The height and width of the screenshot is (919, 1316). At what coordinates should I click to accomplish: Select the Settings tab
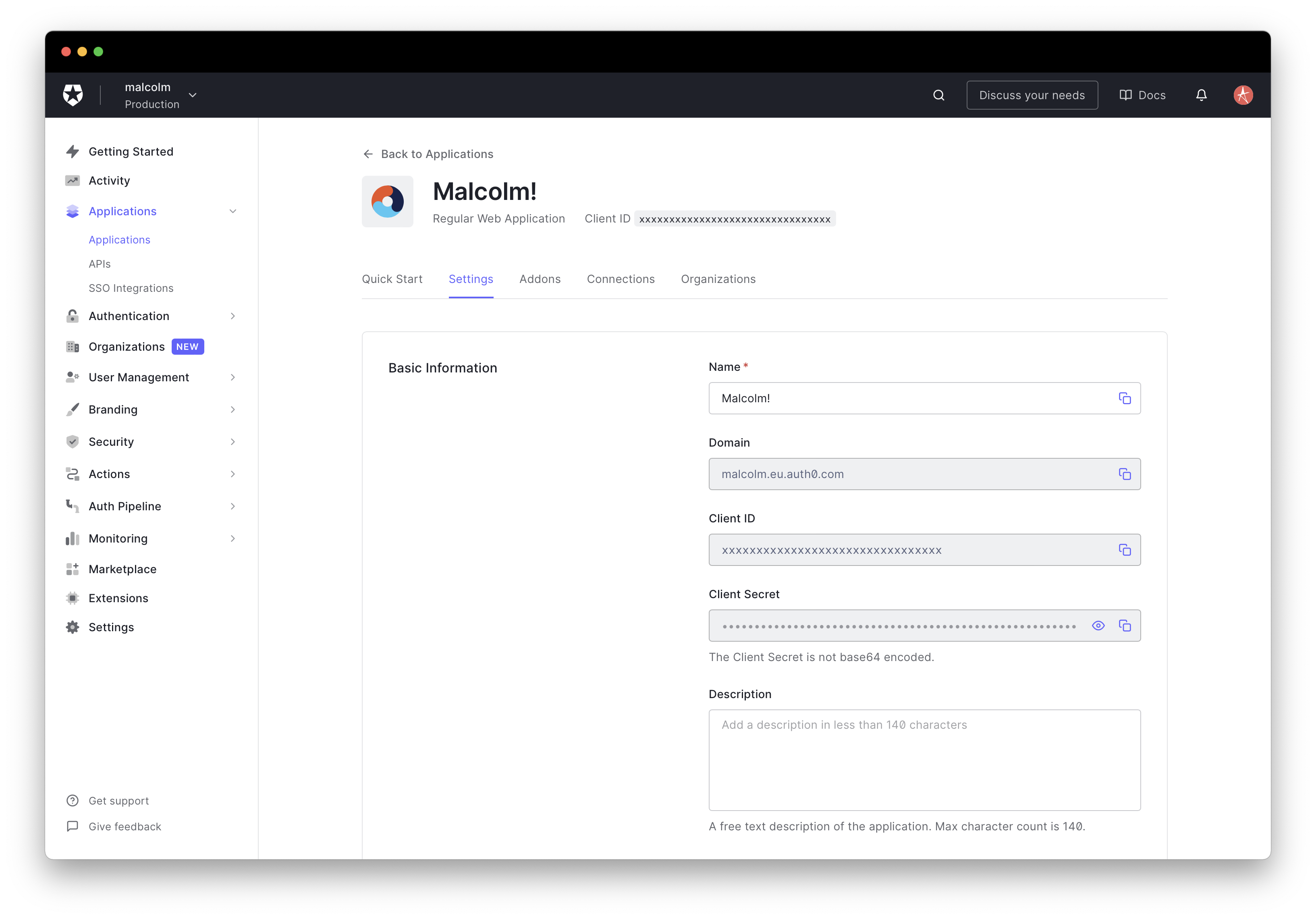click(x=471, y=279)
